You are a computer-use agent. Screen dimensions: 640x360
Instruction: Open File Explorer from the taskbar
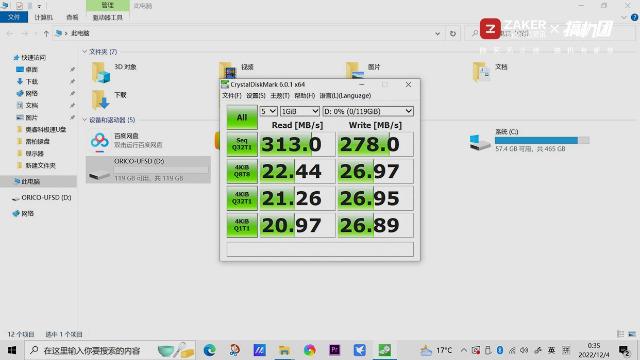284,350
